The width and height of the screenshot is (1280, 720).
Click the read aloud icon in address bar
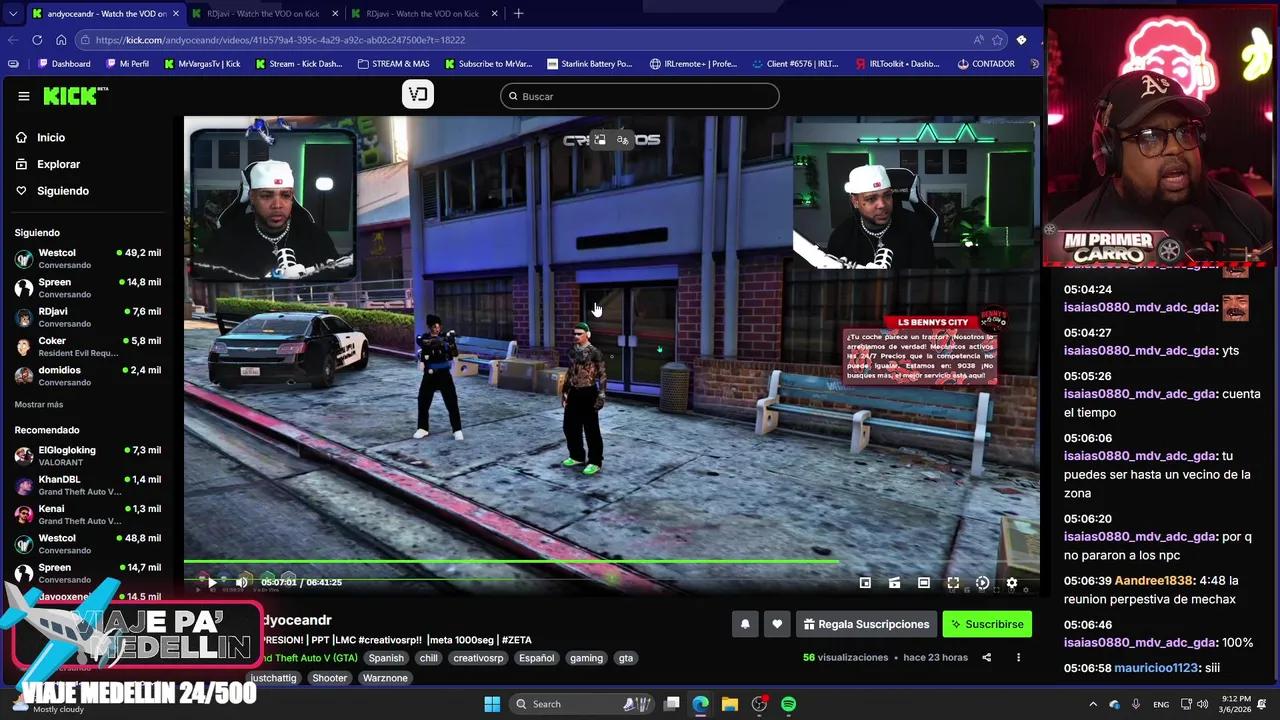(x=978, y=40)
